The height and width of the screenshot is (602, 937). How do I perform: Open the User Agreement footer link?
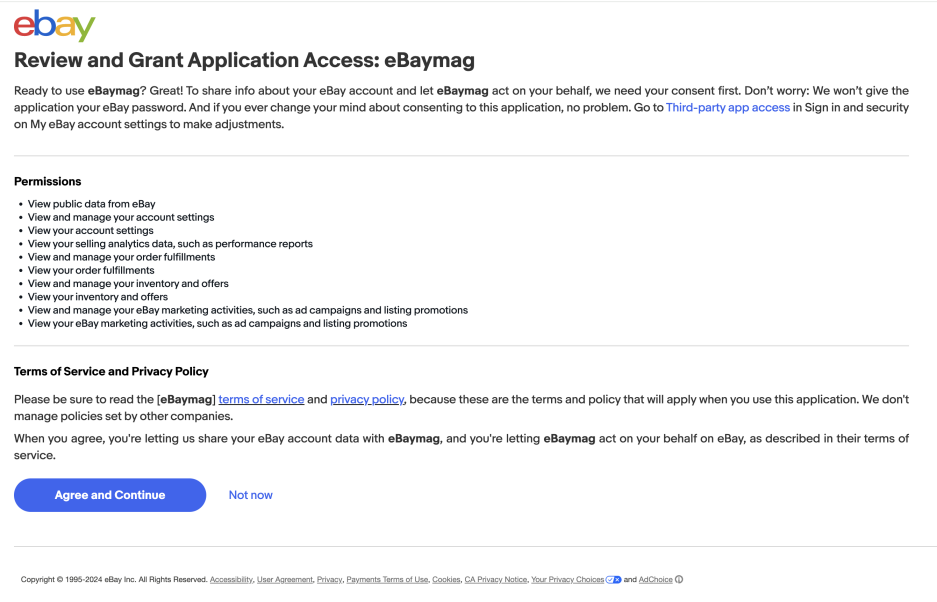tap(284, 579)
